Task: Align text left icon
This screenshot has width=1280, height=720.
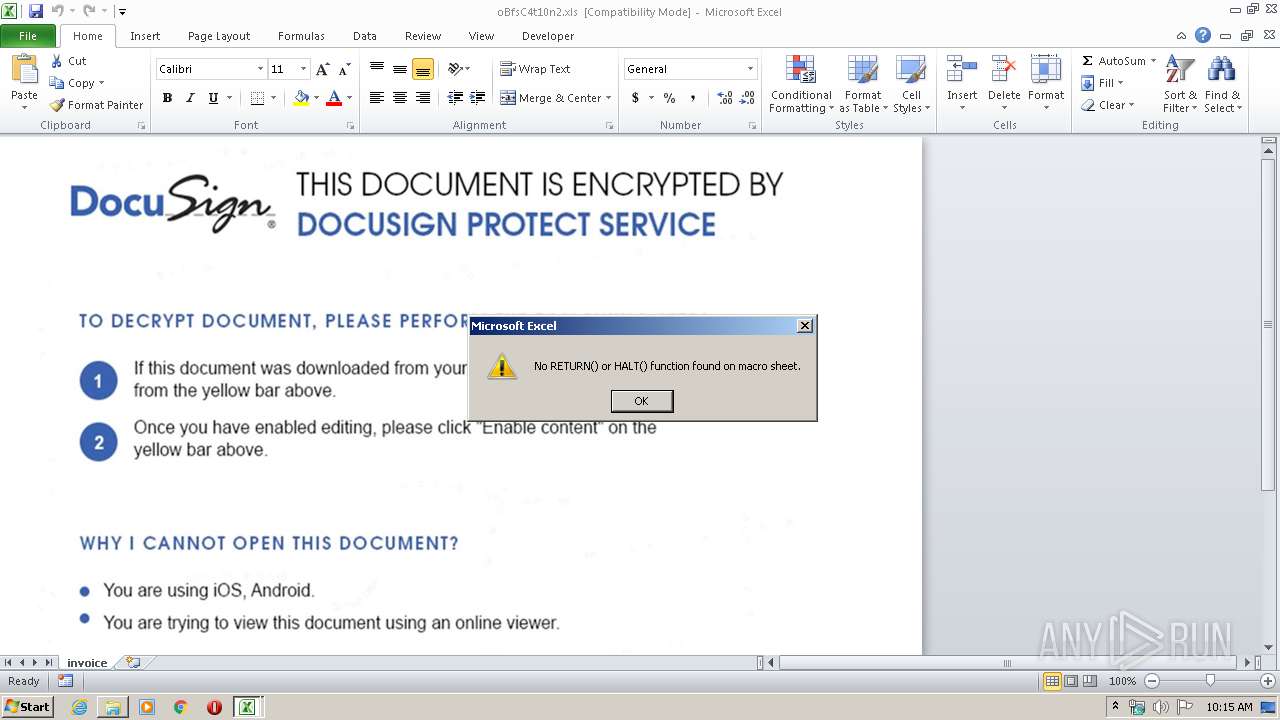Action: pos(377,98)
